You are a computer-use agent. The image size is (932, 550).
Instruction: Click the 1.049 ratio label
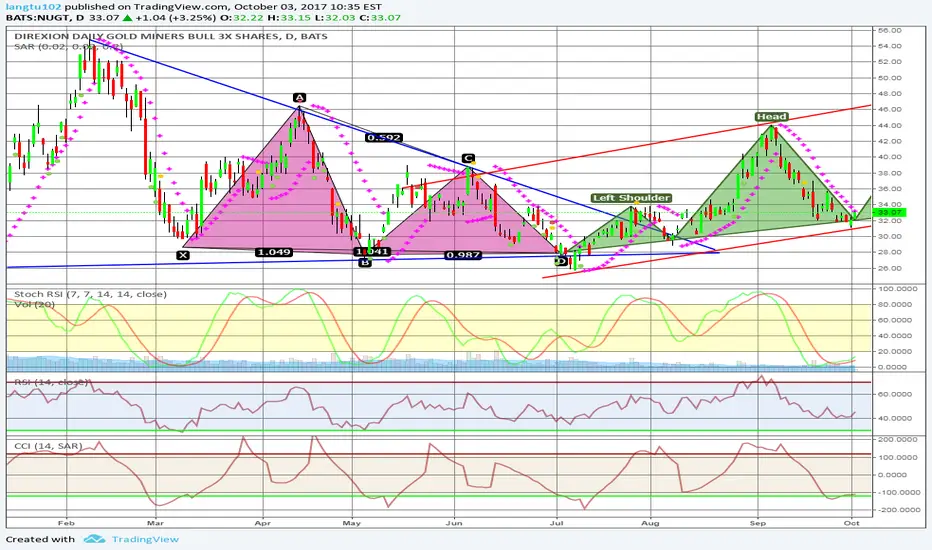[x=273, y=252]
